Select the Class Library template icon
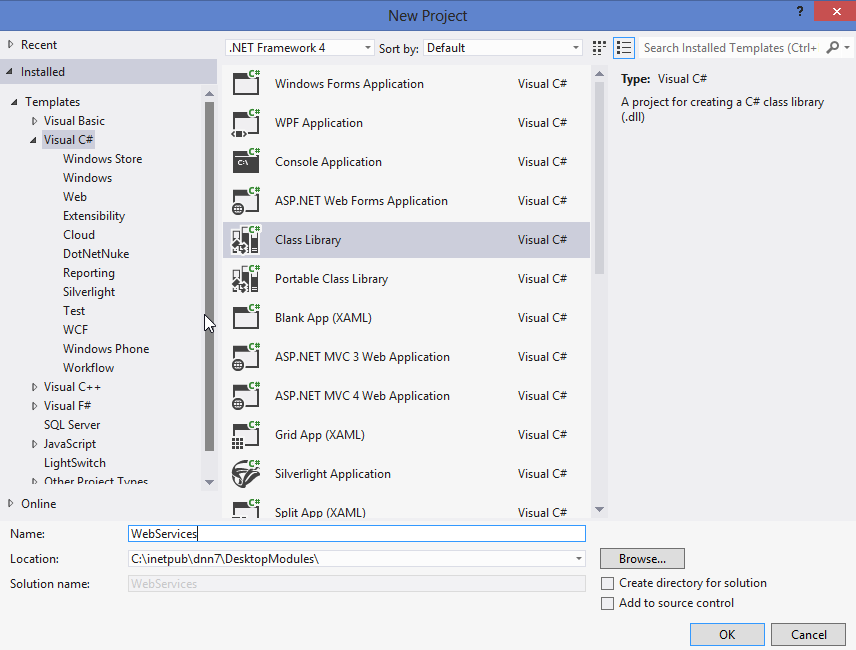 (x=246, y=240)
